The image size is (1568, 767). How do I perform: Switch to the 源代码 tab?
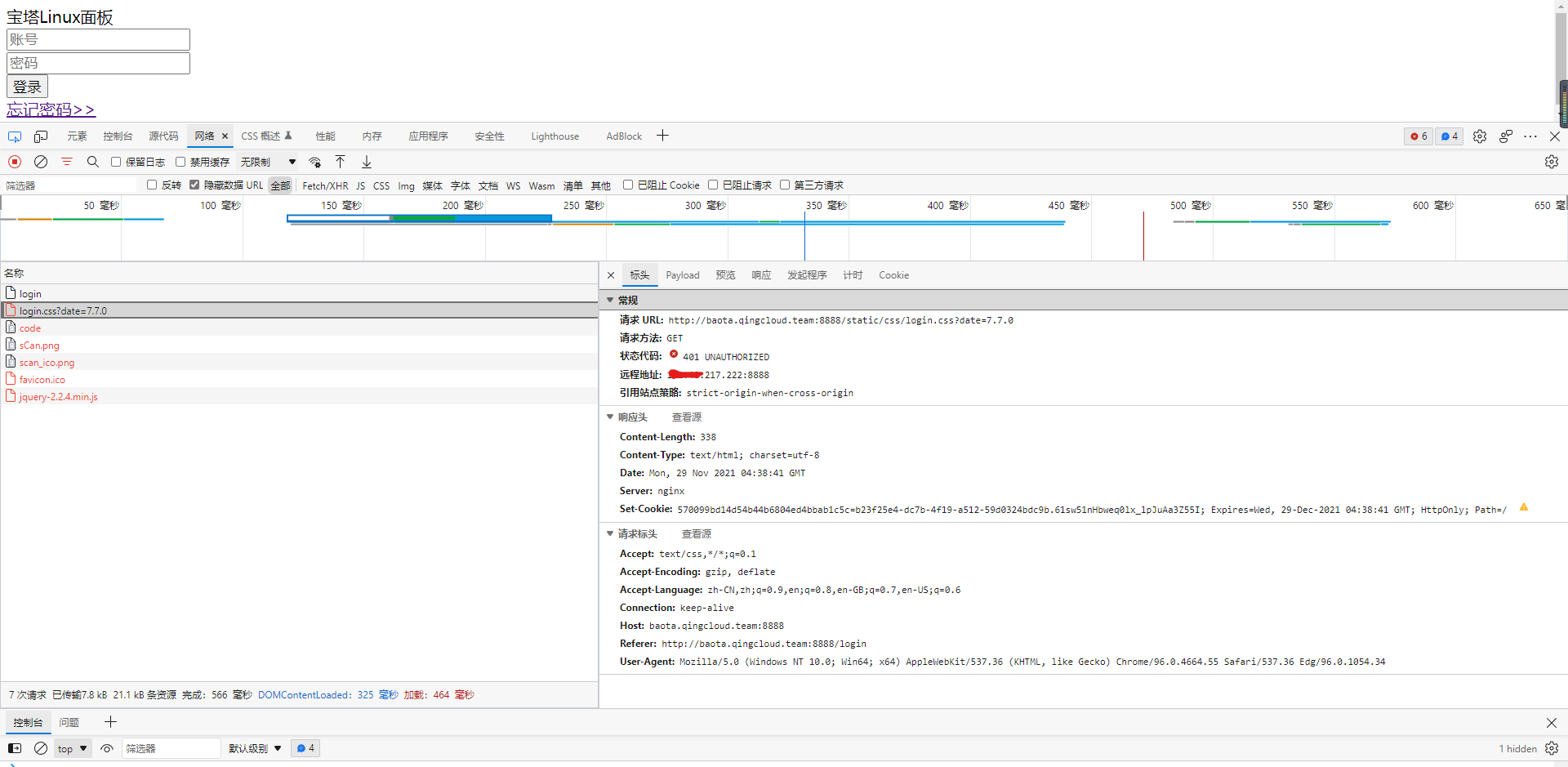[x=163, y=136]
